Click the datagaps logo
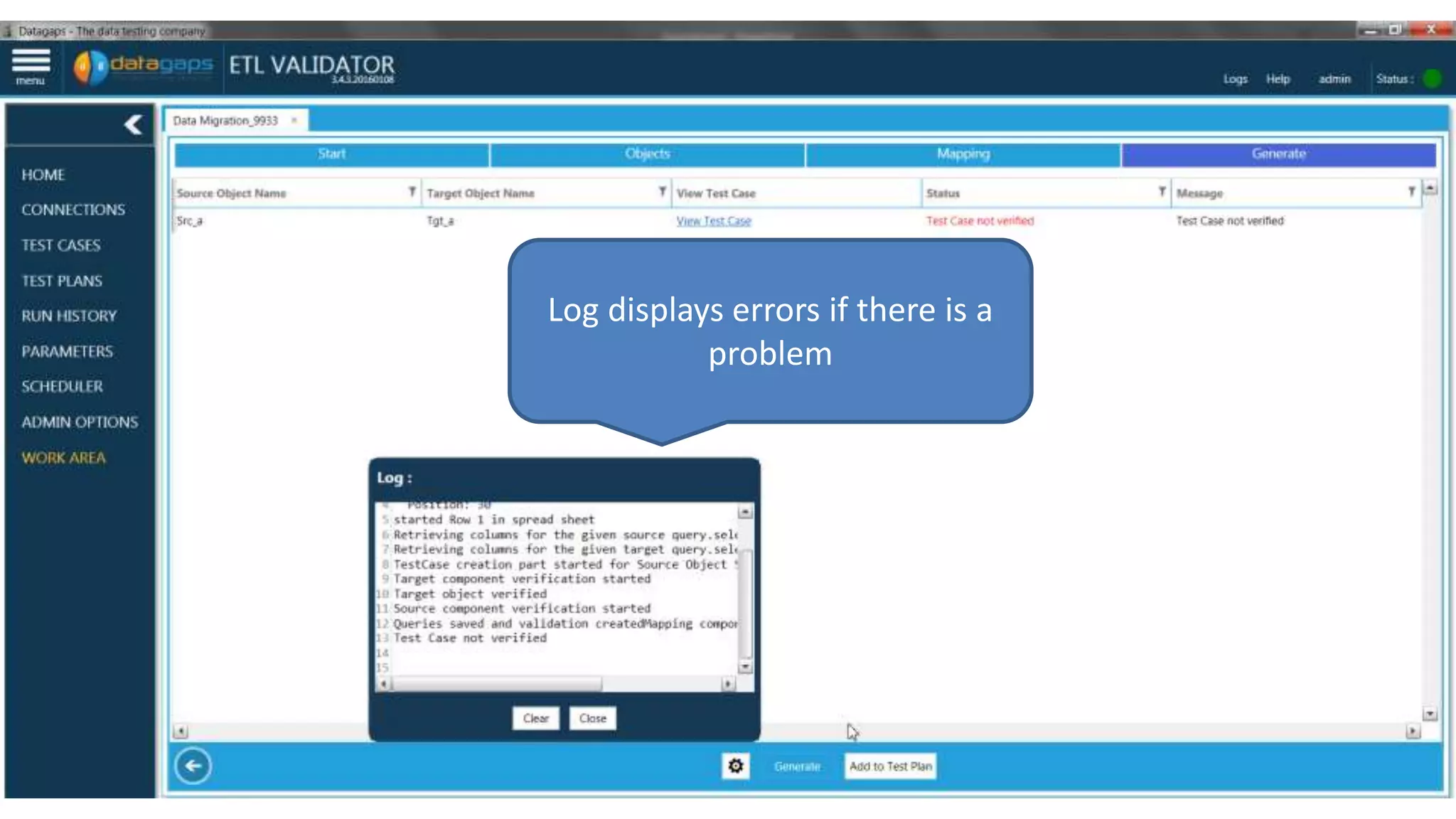This screenshot has width=1456, height=819. point(143,67)
